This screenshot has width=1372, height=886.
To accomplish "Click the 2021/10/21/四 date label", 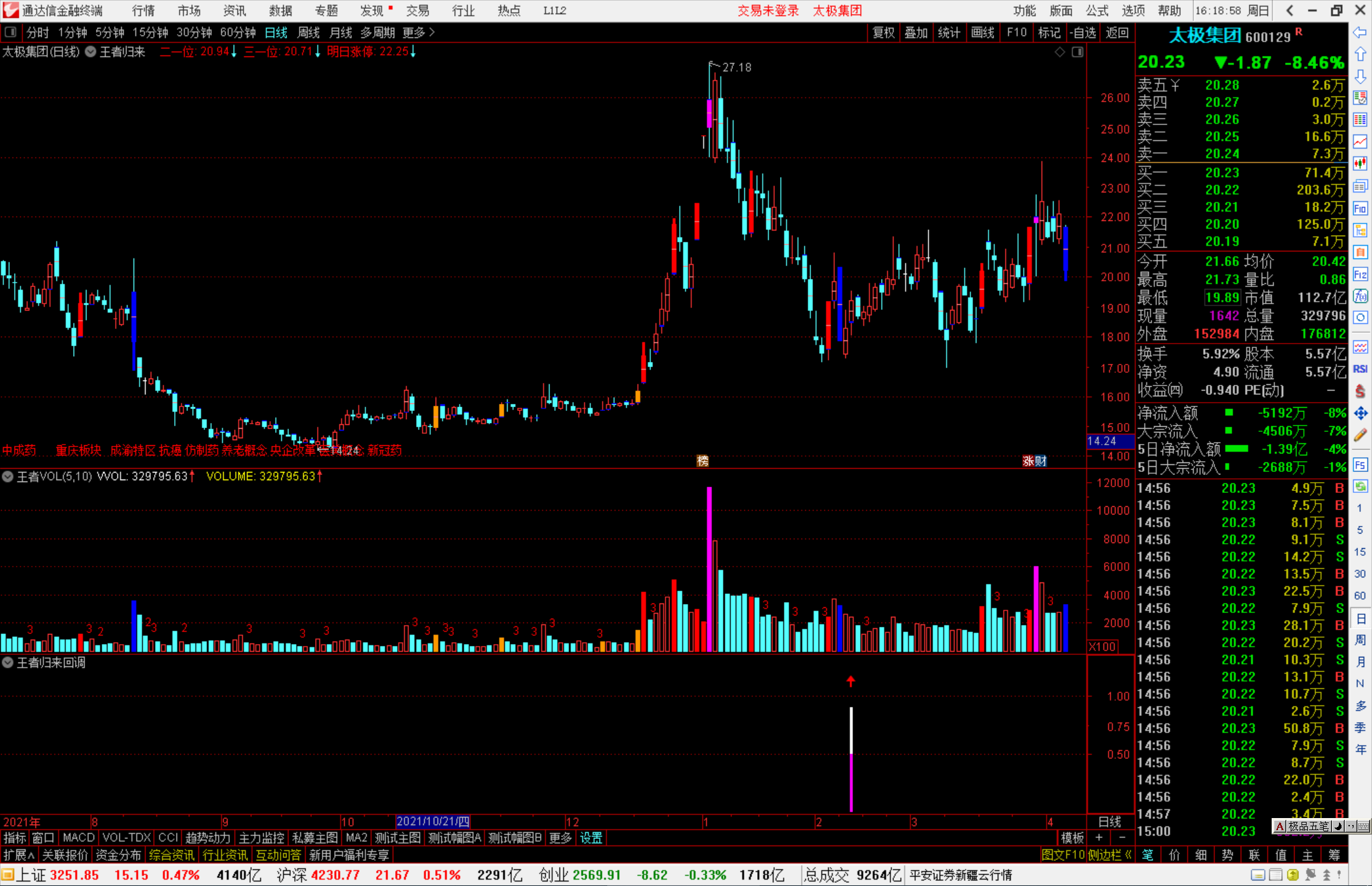I will [x=433, y=822].
